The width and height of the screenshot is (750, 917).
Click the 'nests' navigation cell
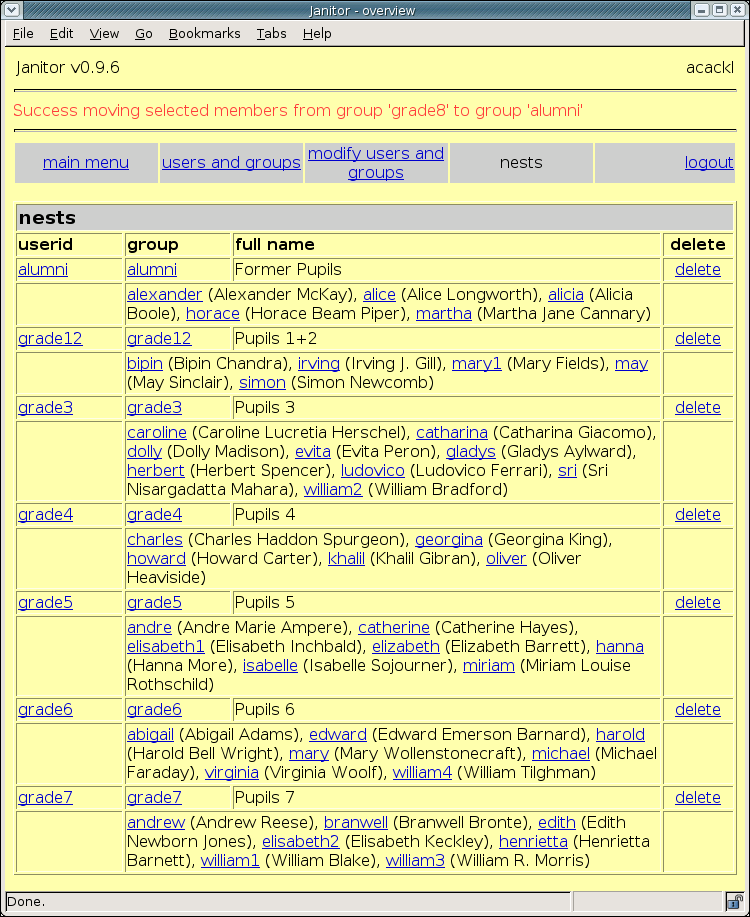(x=521, y=163)
